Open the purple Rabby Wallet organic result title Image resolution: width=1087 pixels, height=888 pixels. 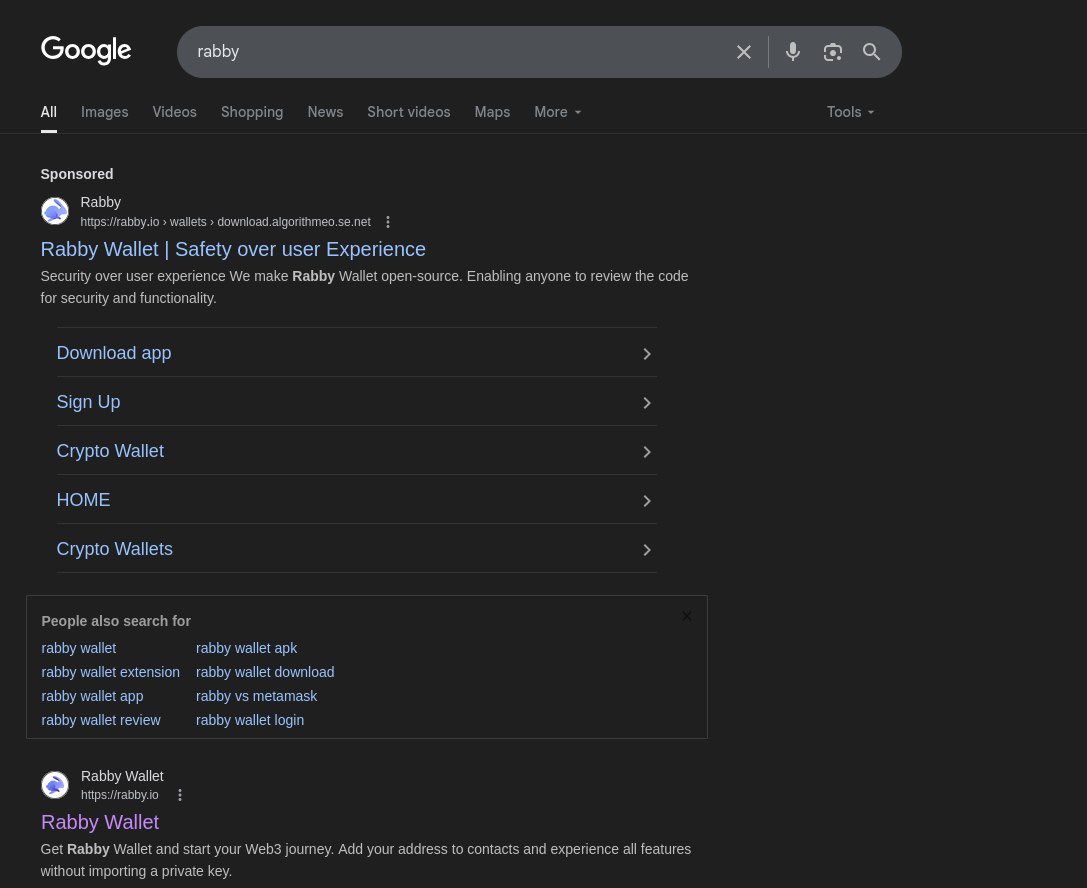pyautogui.click(x=100, y=822)
